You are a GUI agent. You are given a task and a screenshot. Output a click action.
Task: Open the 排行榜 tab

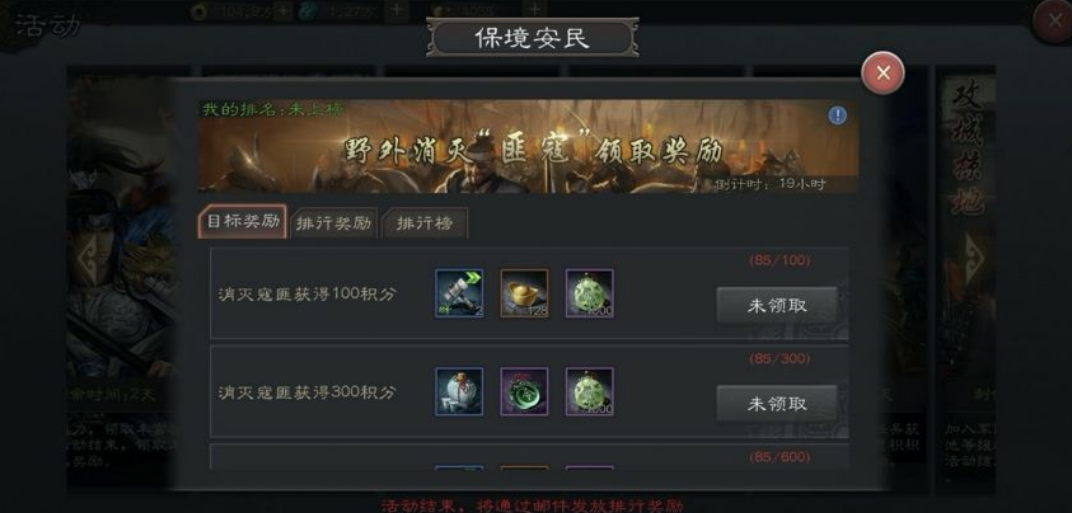pyautogui.click(x=425, y=223)
